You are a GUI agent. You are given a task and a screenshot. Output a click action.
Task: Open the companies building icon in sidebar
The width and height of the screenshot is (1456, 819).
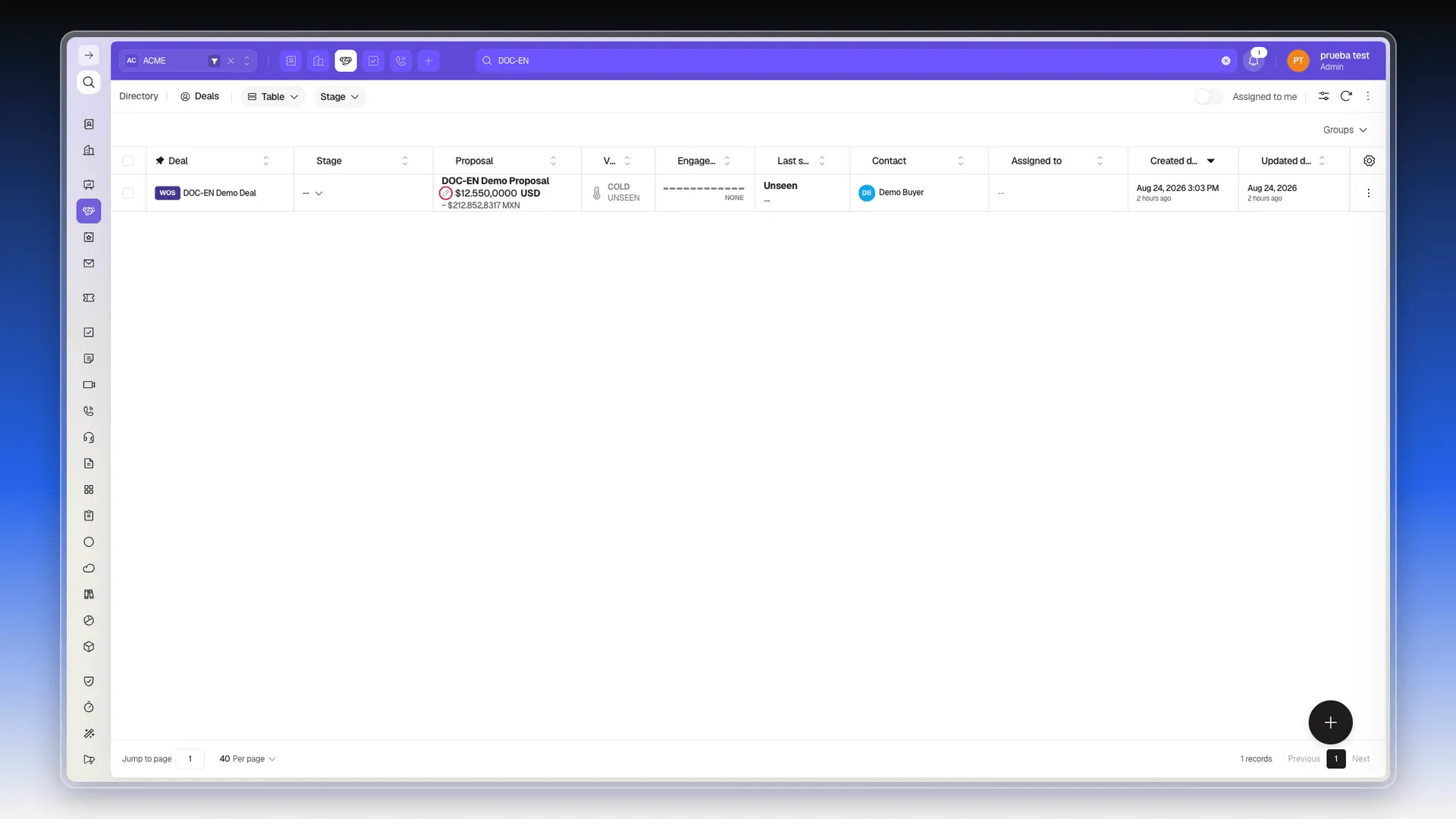[x=89, y=150]
